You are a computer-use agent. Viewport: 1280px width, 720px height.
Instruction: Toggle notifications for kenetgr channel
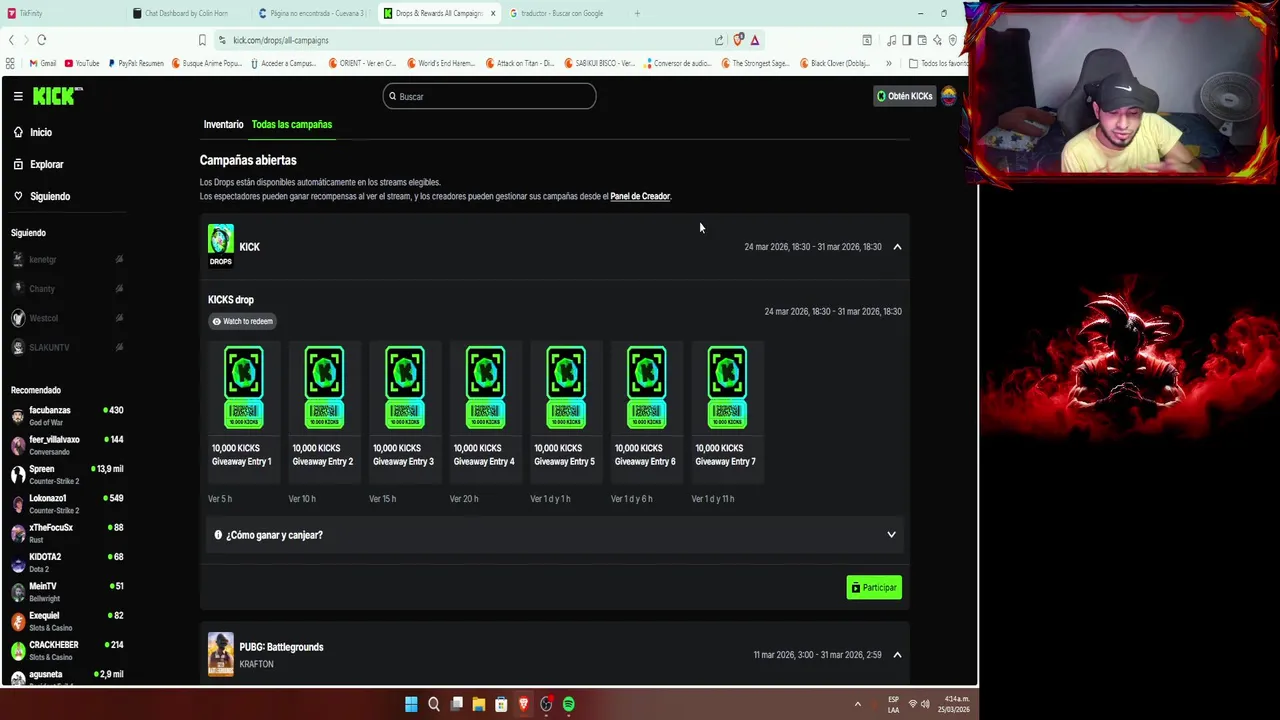click(119, 259)
